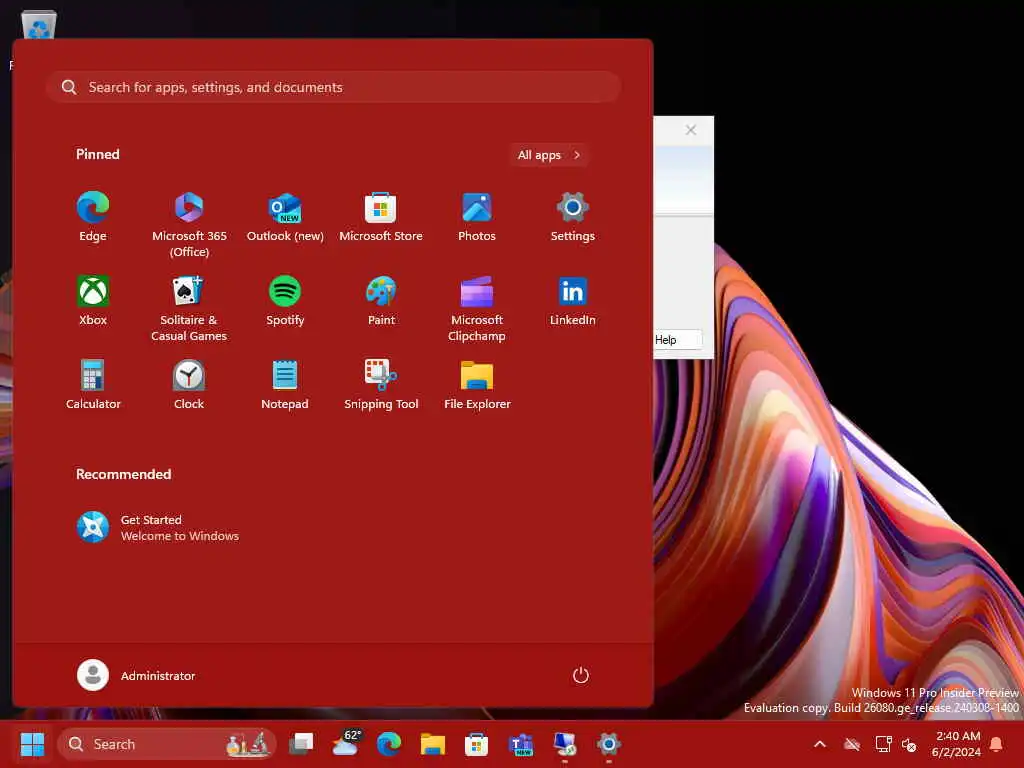
Task: Launch Microsoft 365 (Office) from pinned apps
Action: pyautogui.click(x=189, y=225)
